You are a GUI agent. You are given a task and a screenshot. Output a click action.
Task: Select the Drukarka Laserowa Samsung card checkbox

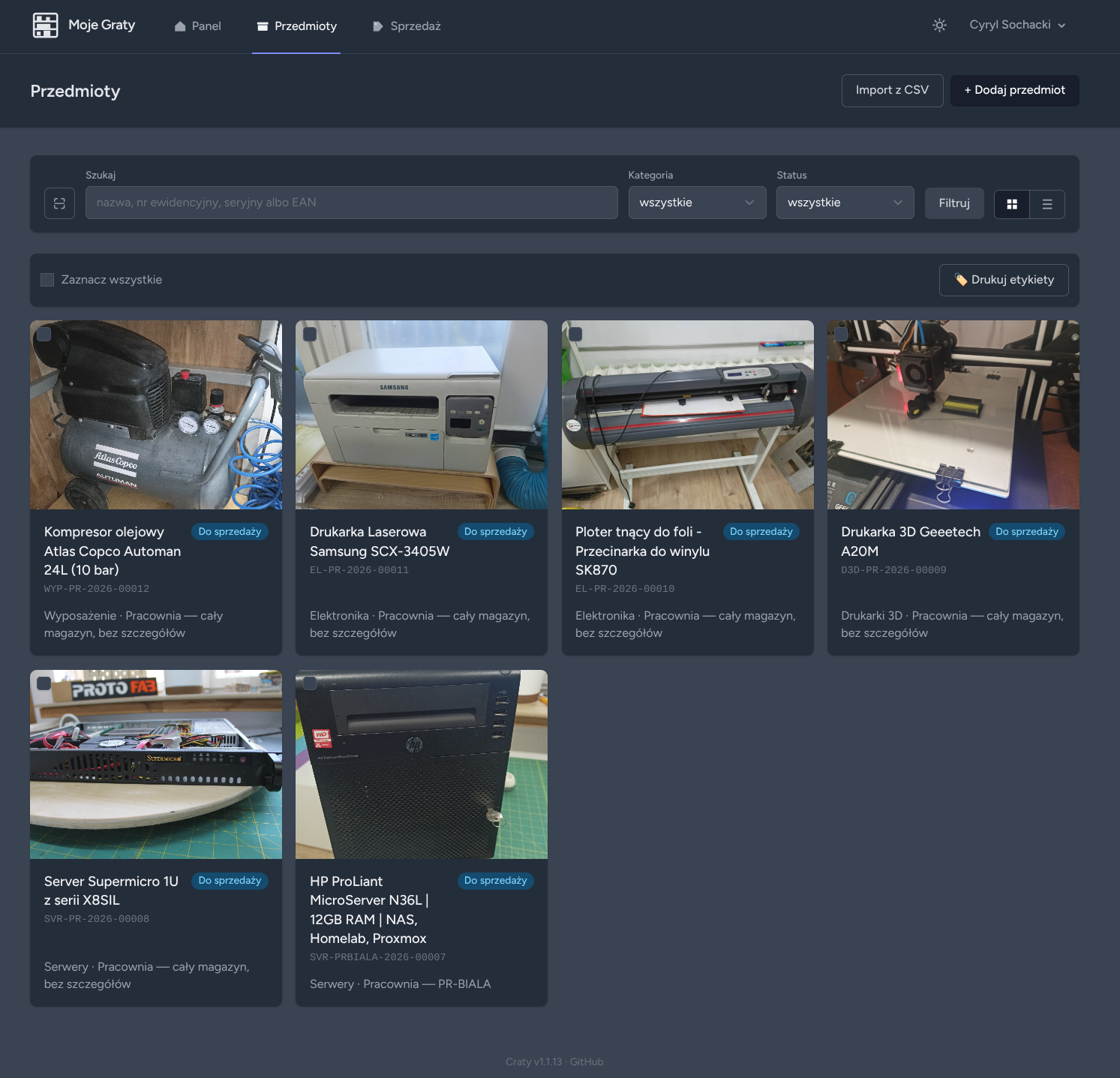(x=310, y=335)
